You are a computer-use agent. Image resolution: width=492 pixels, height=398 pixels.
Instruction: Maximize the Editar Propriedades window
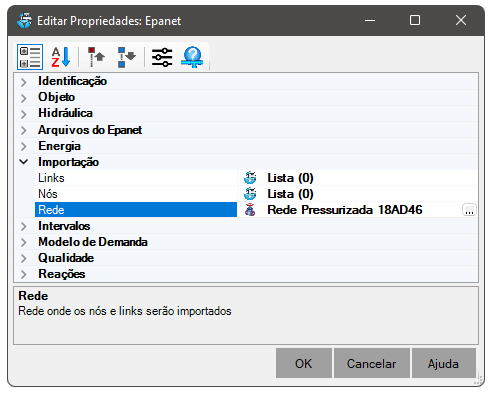pos(415,21)
